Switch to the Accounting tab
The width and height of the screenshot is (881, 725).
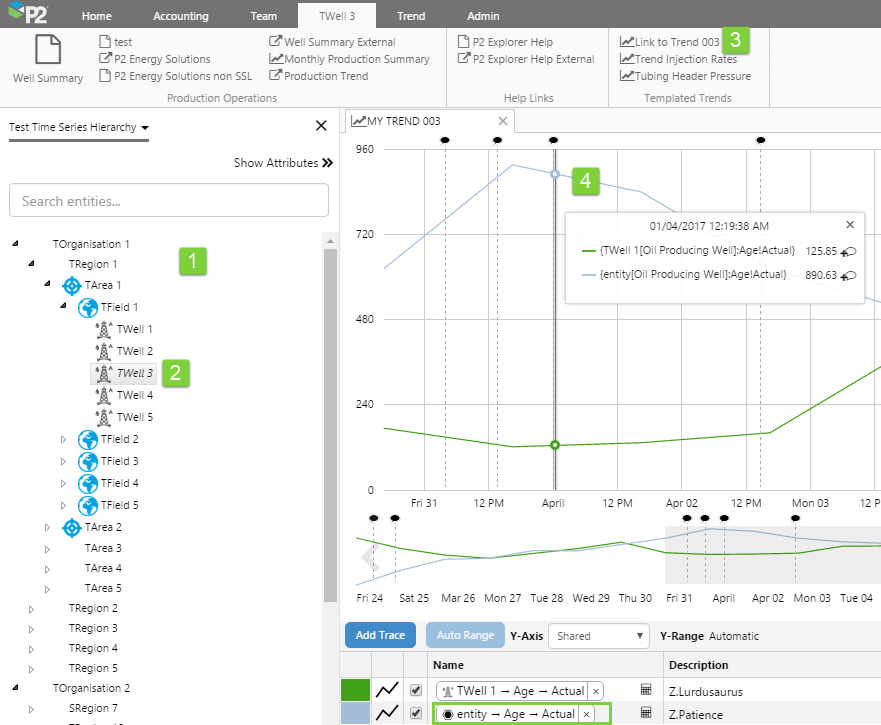click(x=181, y=16)
